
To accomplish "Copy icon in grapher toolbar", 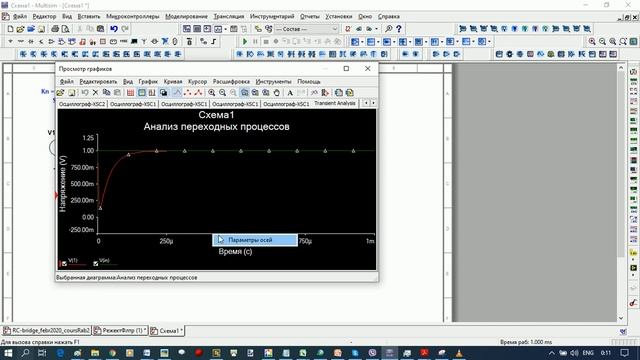I will [x=106, y=93].
